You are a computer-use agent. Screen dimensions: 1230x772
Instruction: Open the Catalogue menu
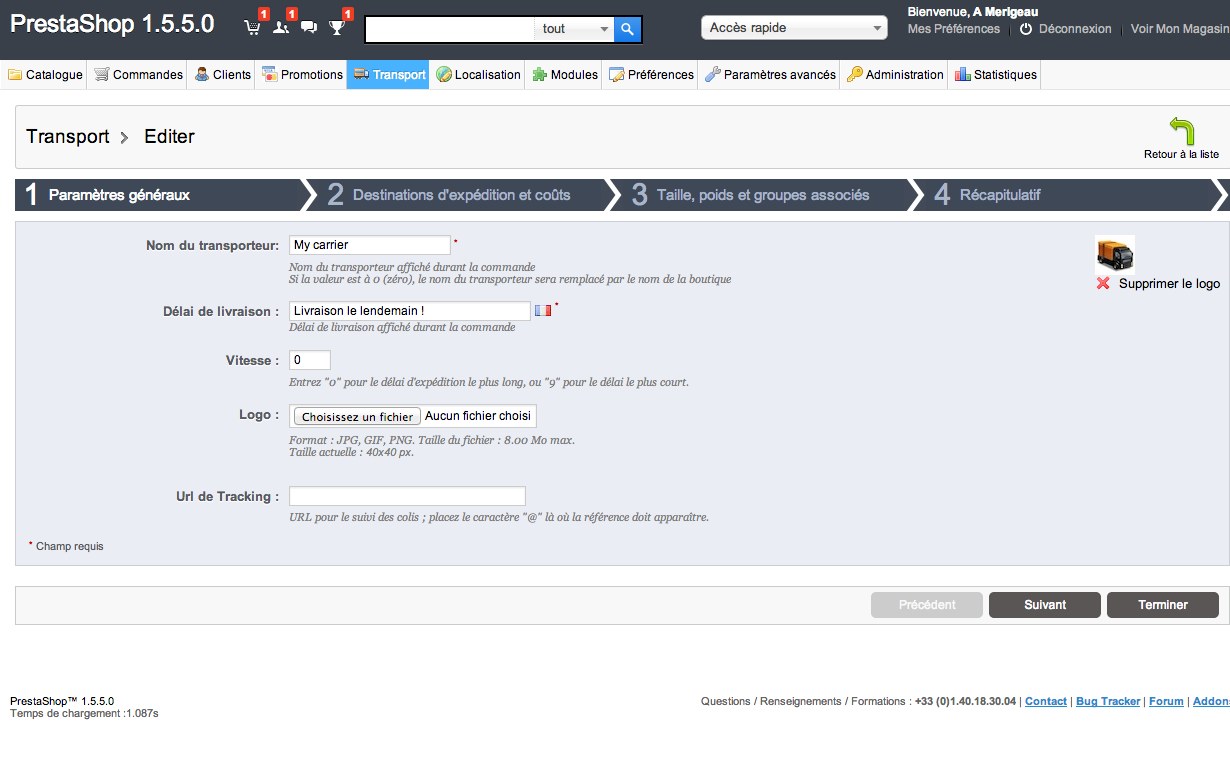[45, 75]
